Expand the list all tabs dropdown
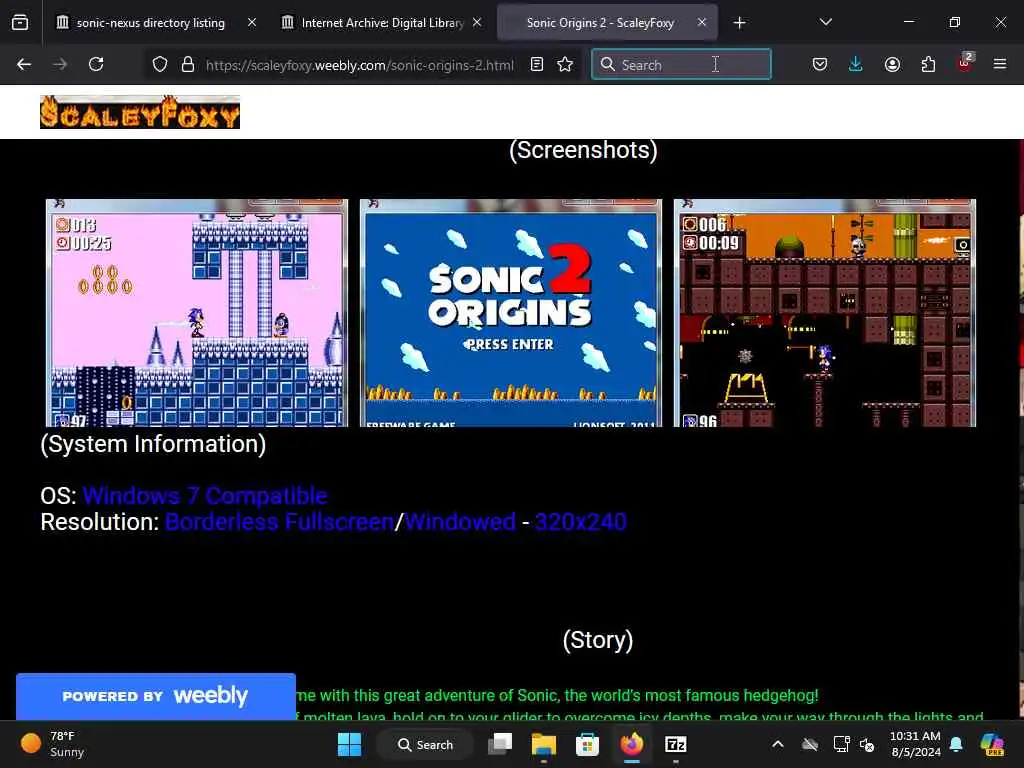Viewport: 1024px width, 768px height. 825,22
